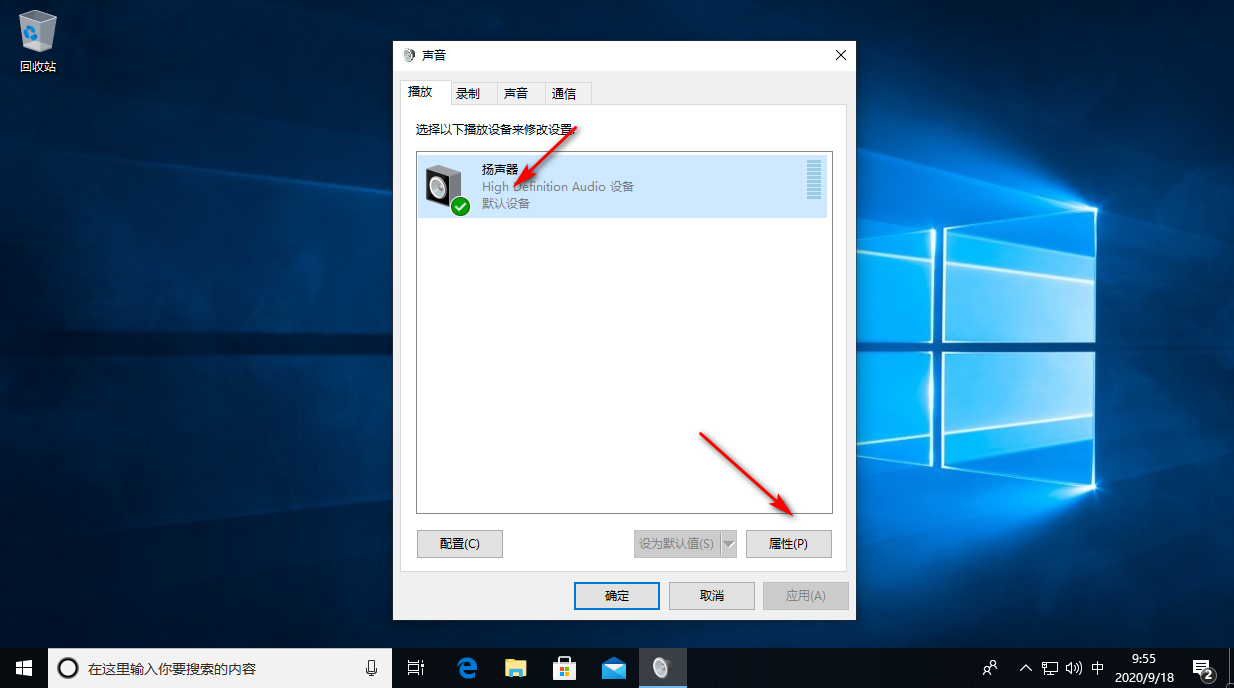Image resolution: width=1234 pixels, height=688 pixels.
Task: Switch to the 录制 tab
Action: click(x=468, y=94)
